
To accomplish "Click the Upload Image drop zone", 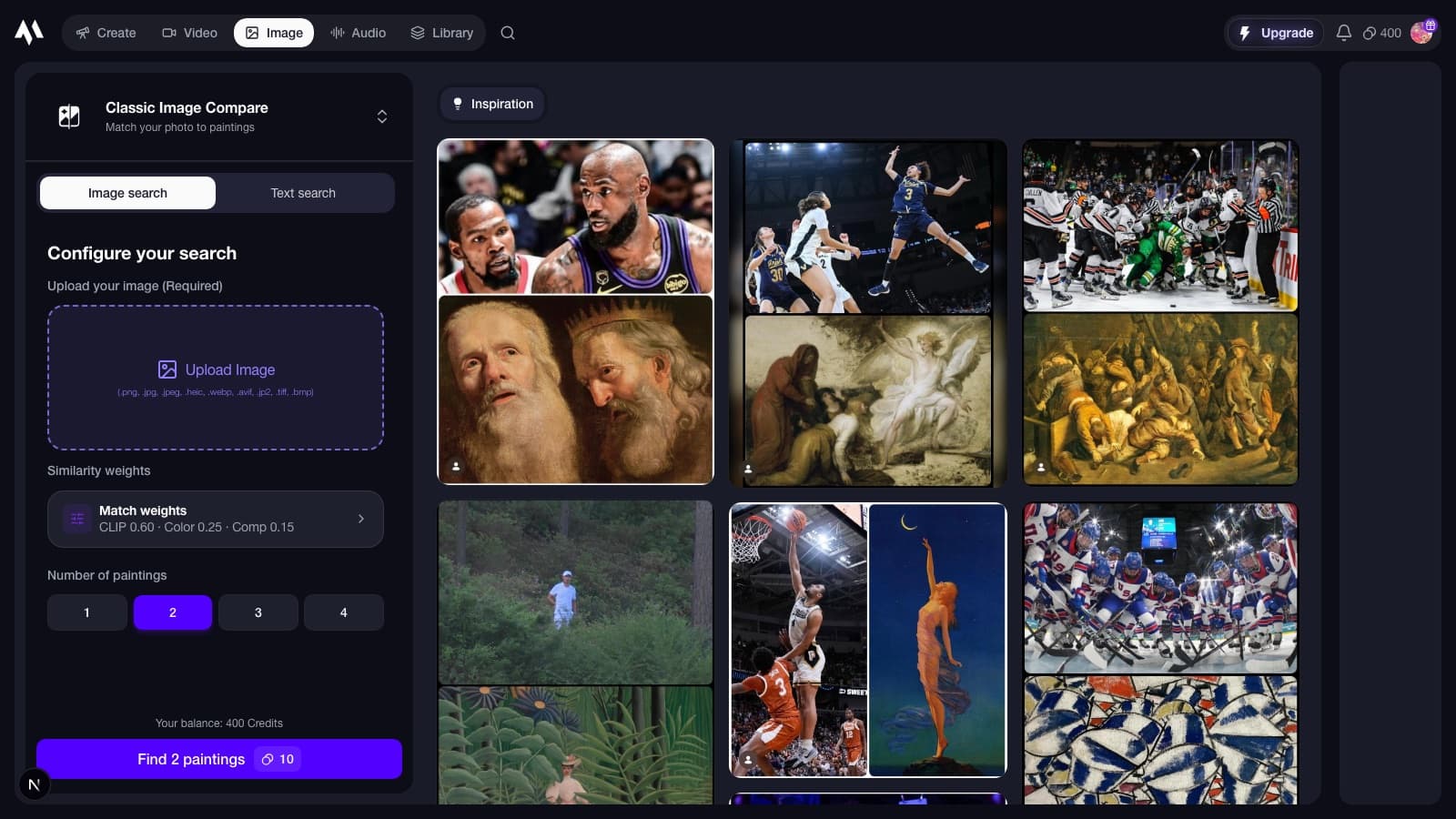I will click(x=216, y=378).
